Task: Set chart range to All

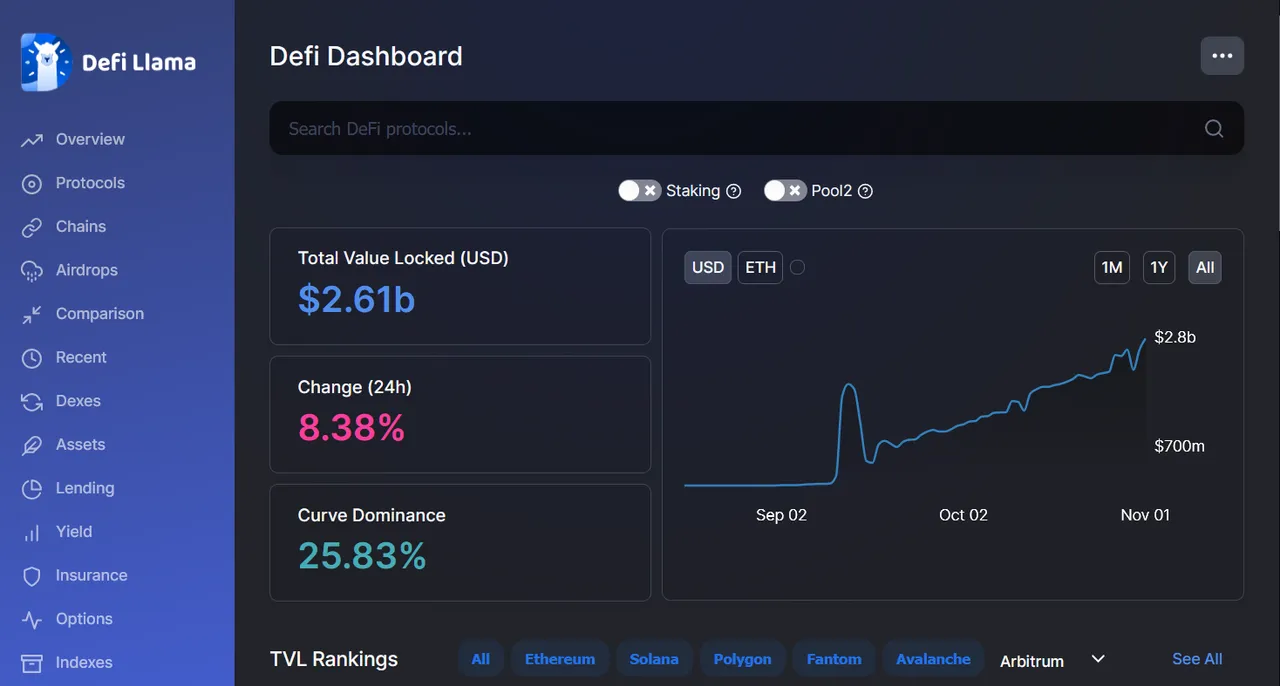Action: pyautogui.click(x=1205, y=267)
